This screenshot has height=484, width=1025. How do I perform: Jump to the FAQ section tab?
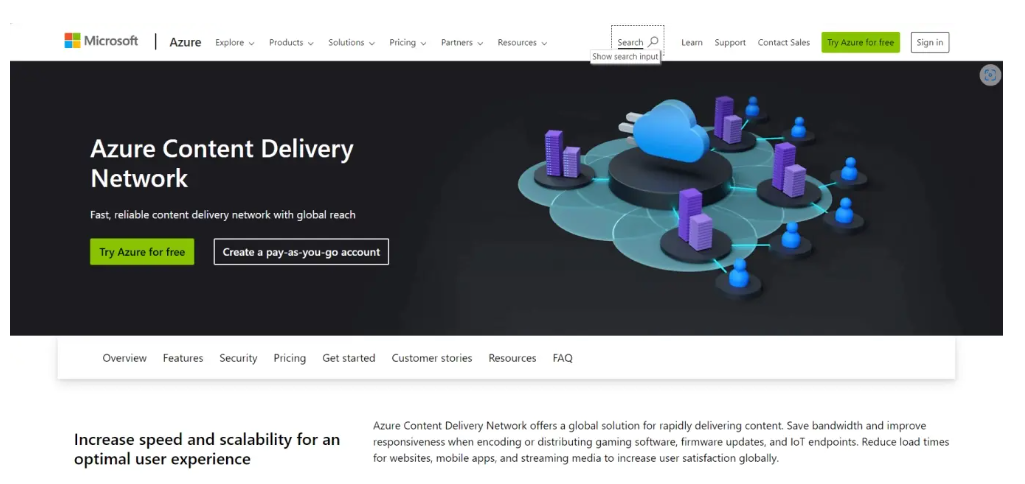(562, 358)
